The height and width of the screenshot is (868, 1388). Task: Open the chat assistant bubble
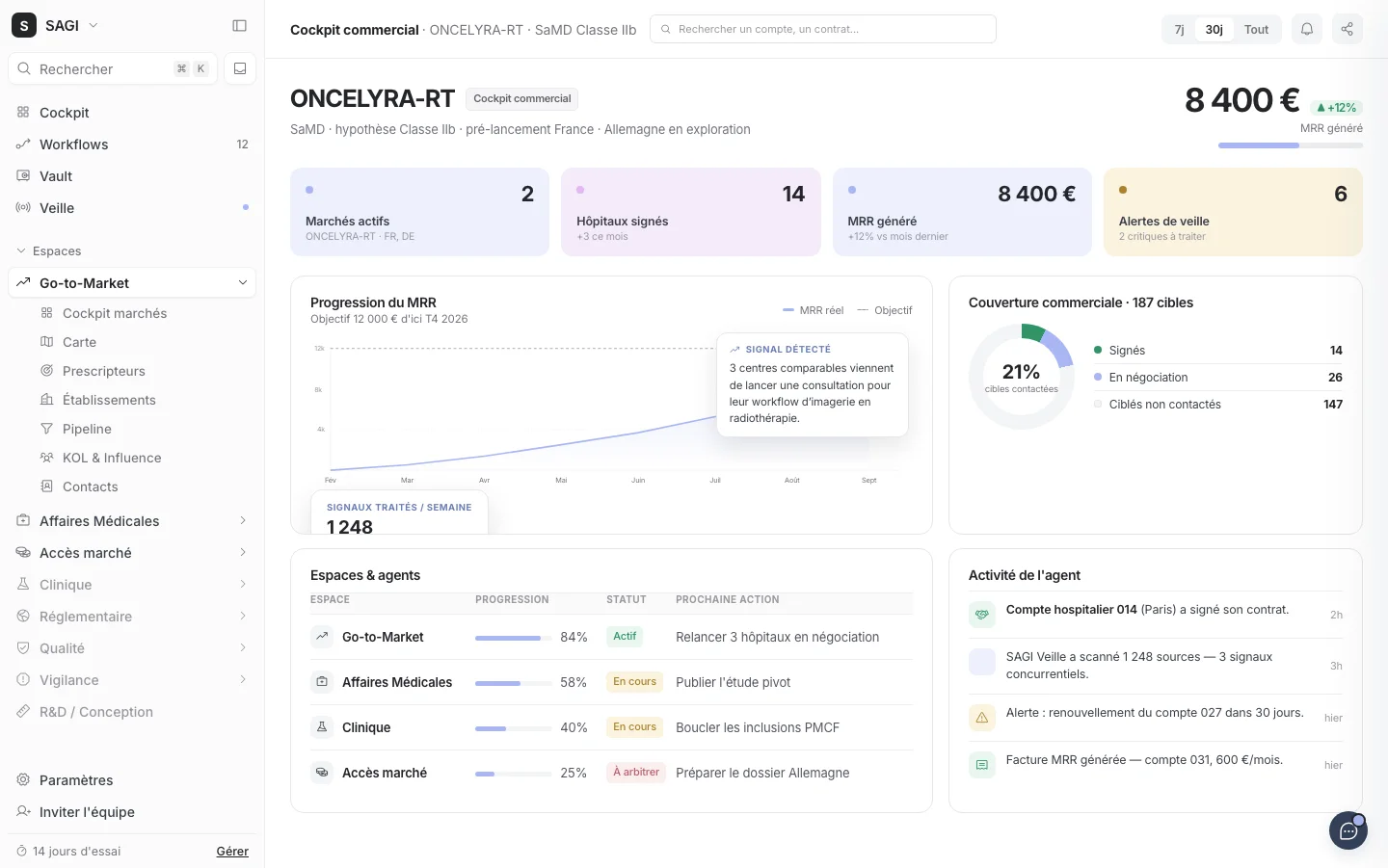pos(1348,830)
